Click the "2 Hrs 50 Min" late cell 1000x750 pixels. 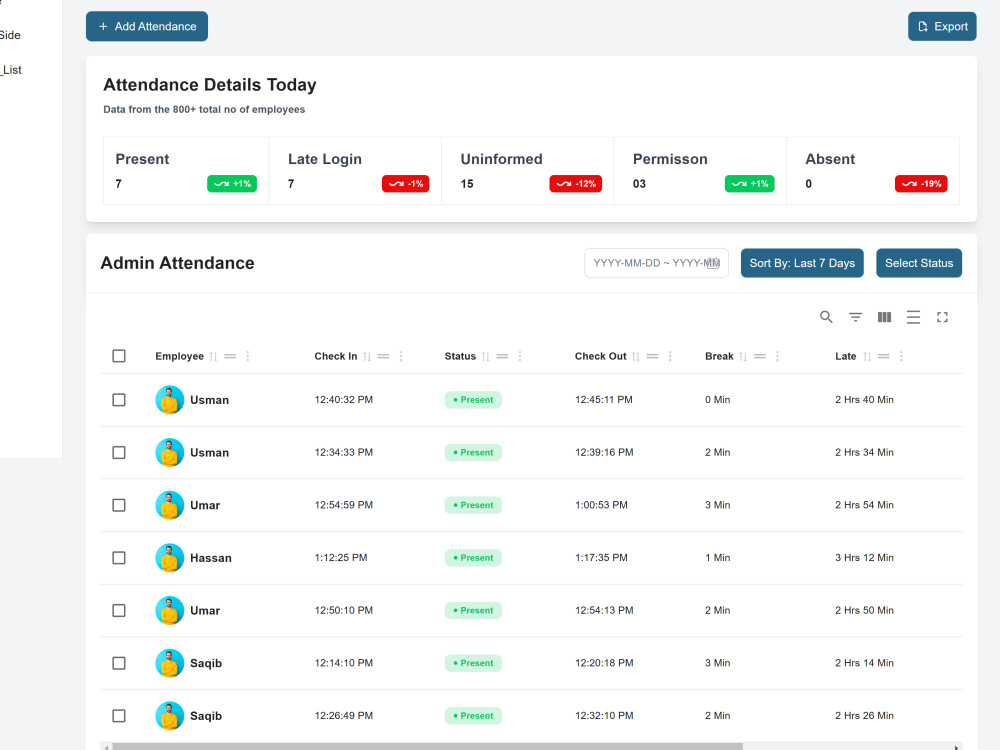point(864,610)
